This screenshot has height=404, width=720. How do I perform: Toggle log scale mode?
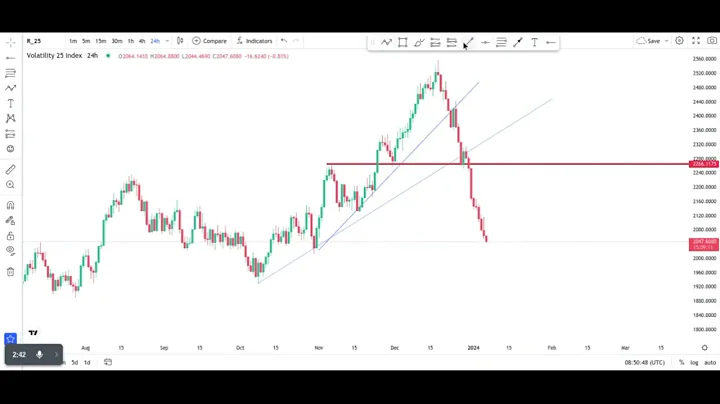694,362
